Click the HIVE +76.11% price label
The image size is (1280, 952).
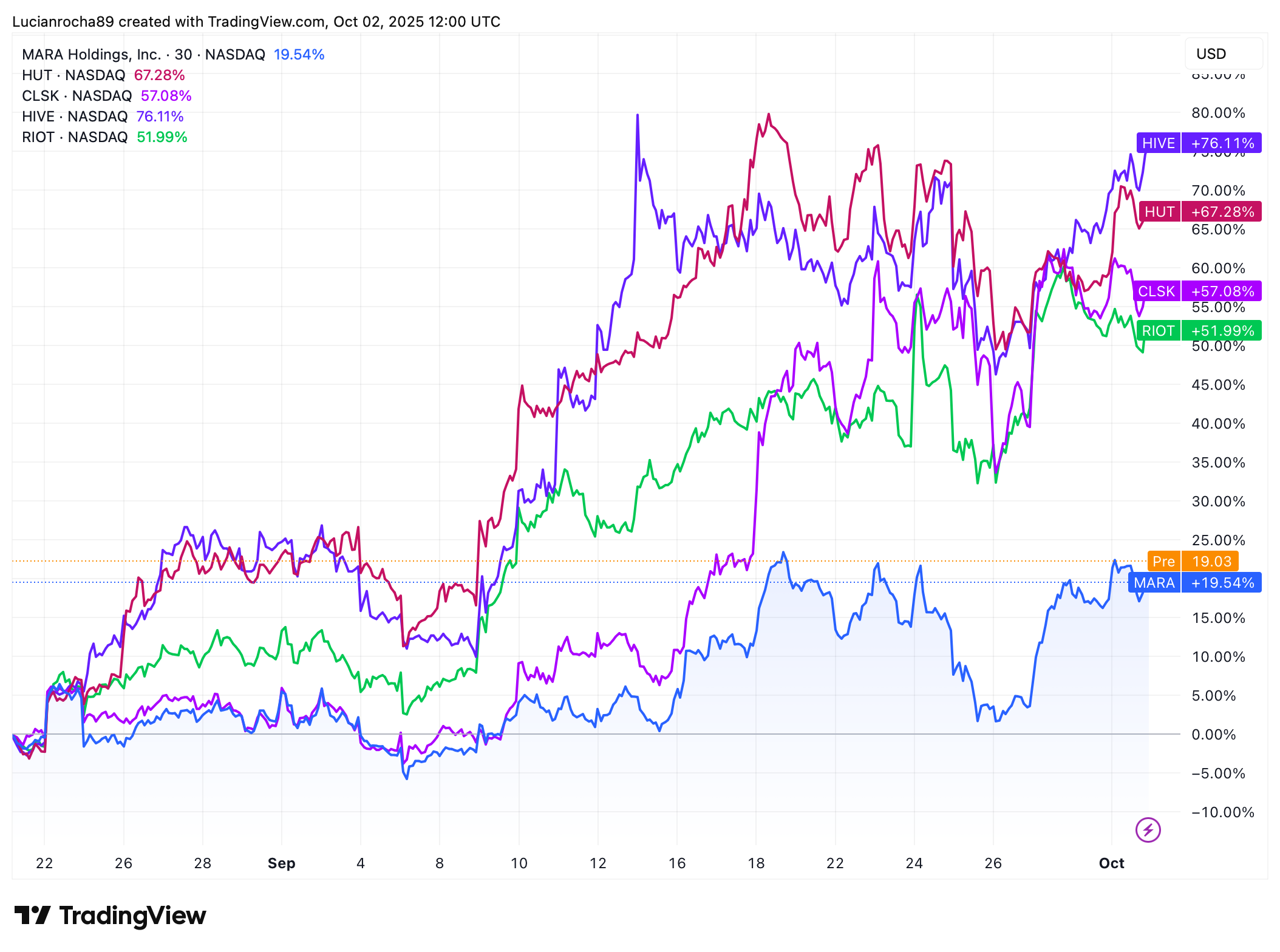point(1199,143)
